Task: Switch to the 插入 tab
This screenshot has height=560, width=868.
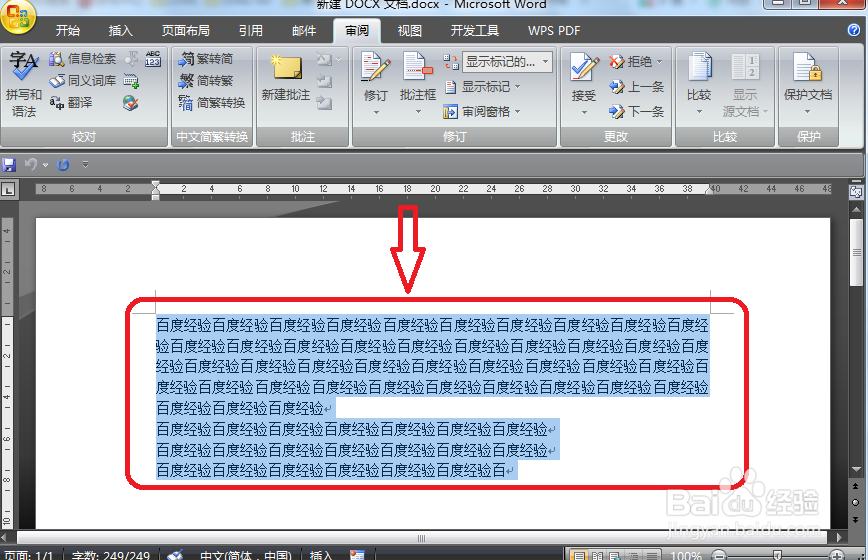Action: pos(120,30)
